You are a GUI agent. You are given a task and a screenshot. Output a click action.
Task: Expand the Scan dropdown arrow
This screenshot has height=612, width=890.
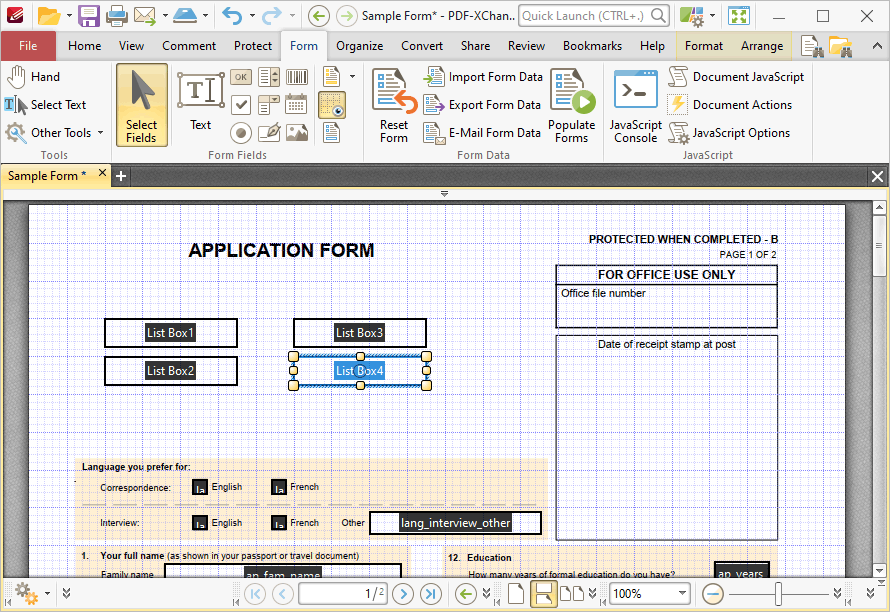coord(205,16)
